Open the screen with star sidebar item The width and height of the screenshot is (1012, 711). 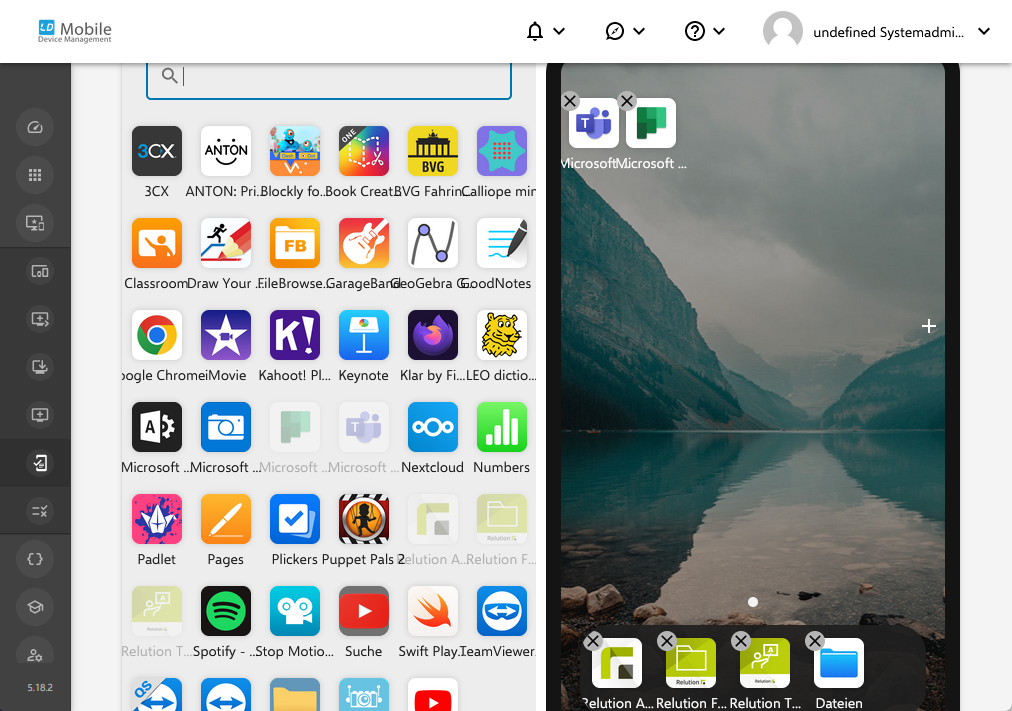pos(35,223)
